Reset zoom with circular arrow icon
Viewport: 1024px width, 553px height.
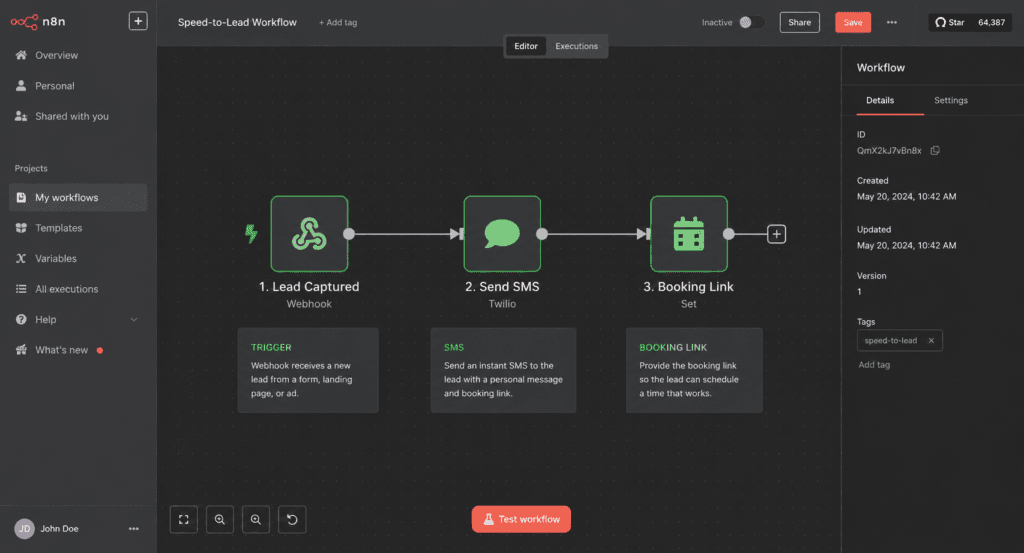tap(292, 520)
